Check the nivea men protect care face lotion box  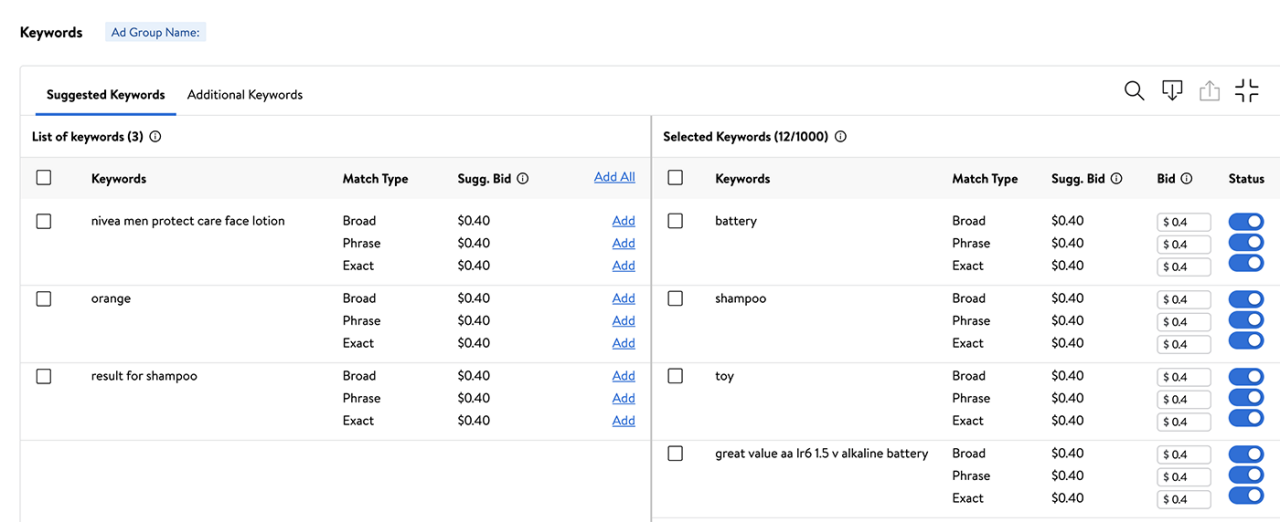click(x=44, y=221)
